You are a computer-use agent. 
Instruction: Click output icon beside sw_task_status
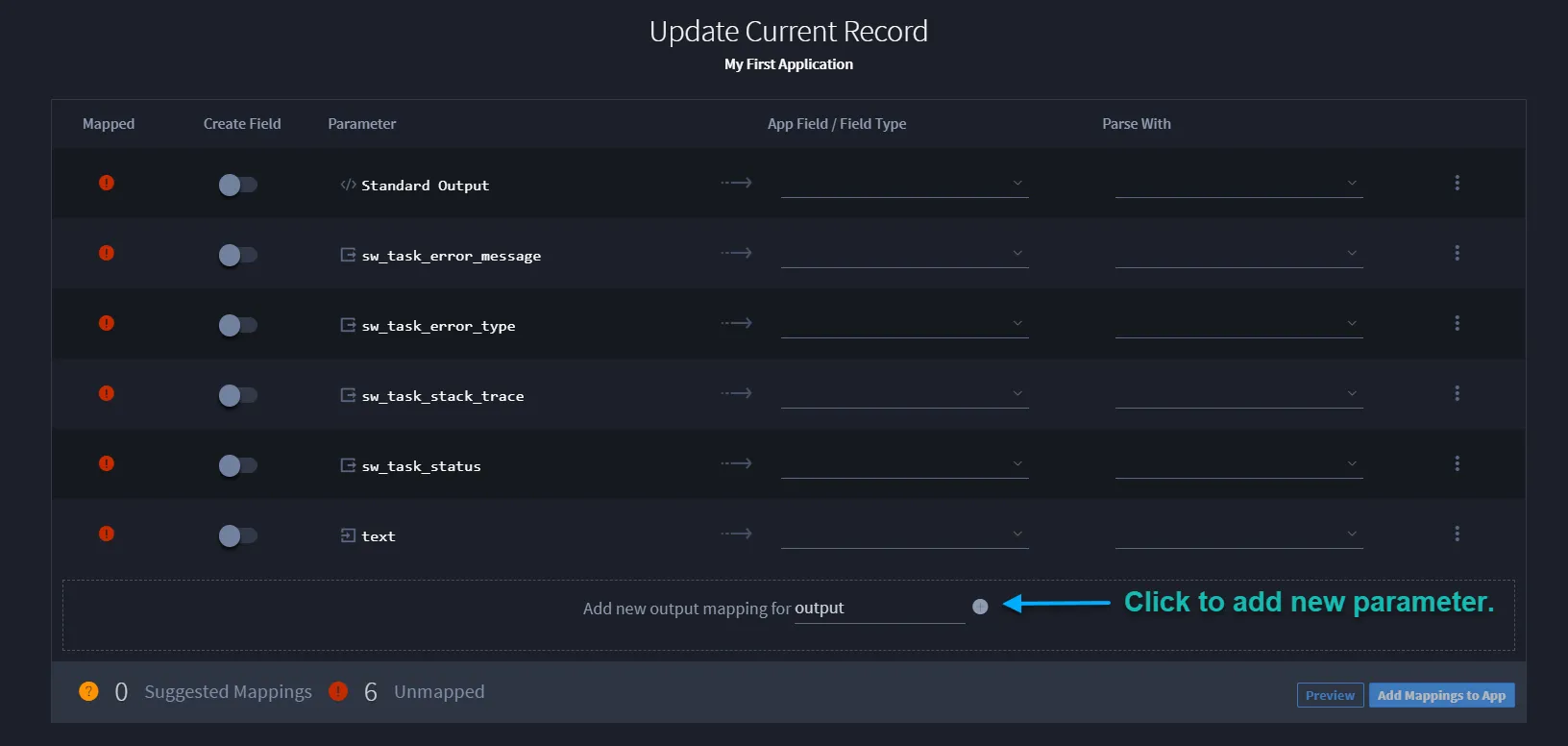[x=348, y=465]
